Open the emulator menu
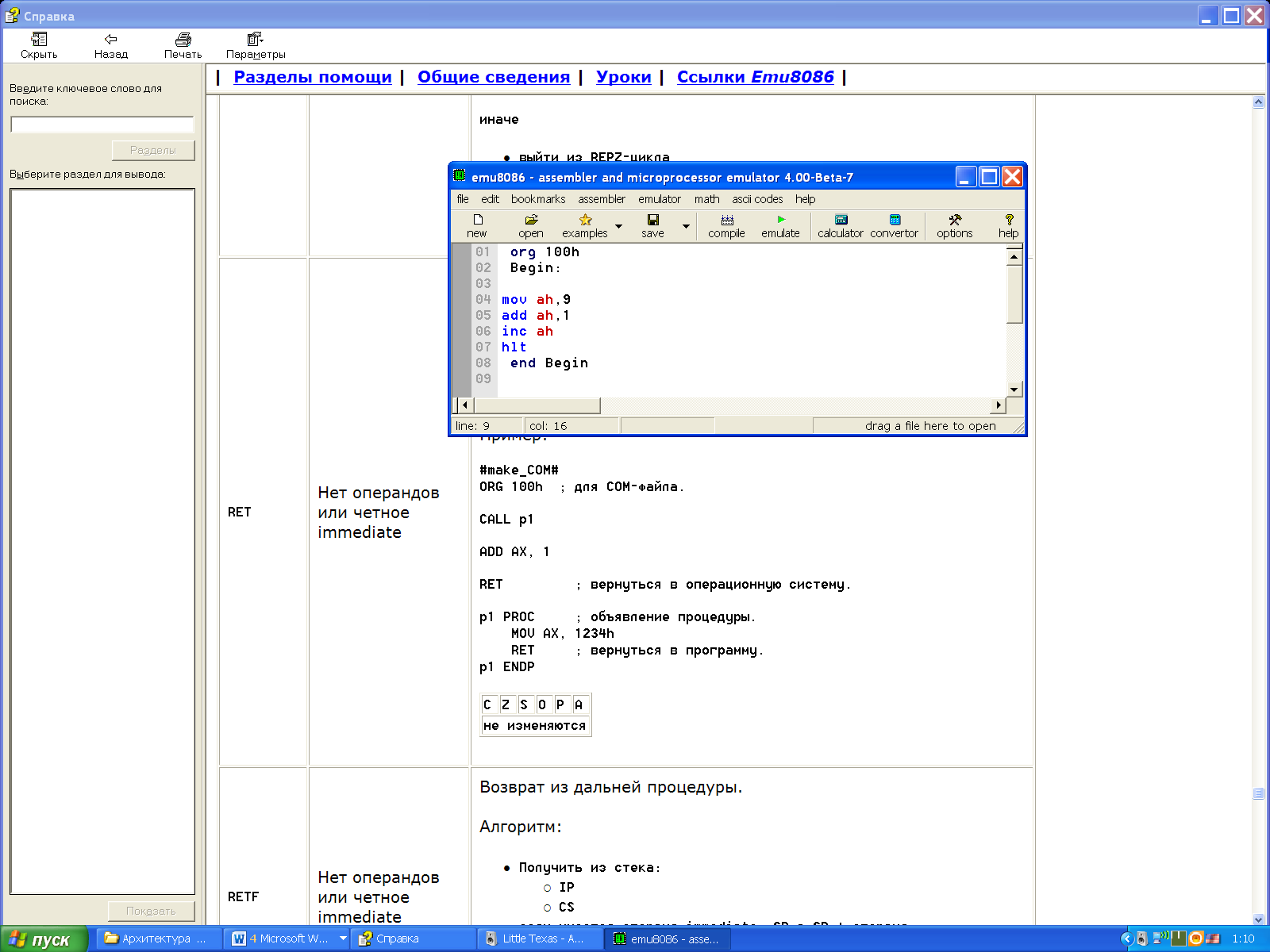1270x952 pixels. click(660, 199)
